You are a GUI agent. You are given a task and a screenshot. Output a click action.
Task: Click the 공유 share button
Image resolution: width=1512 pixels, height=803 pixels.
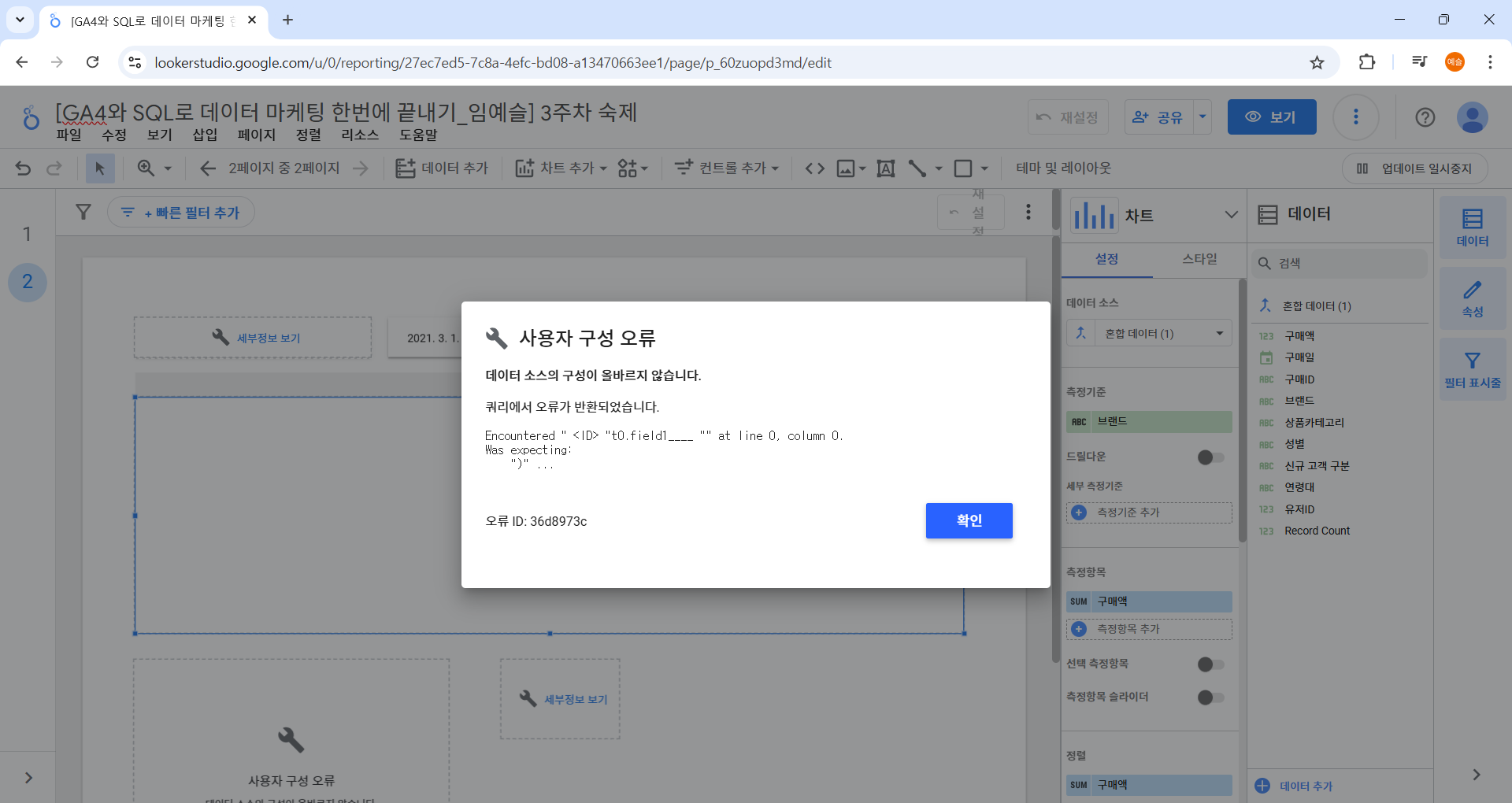tap(1159, 117)
